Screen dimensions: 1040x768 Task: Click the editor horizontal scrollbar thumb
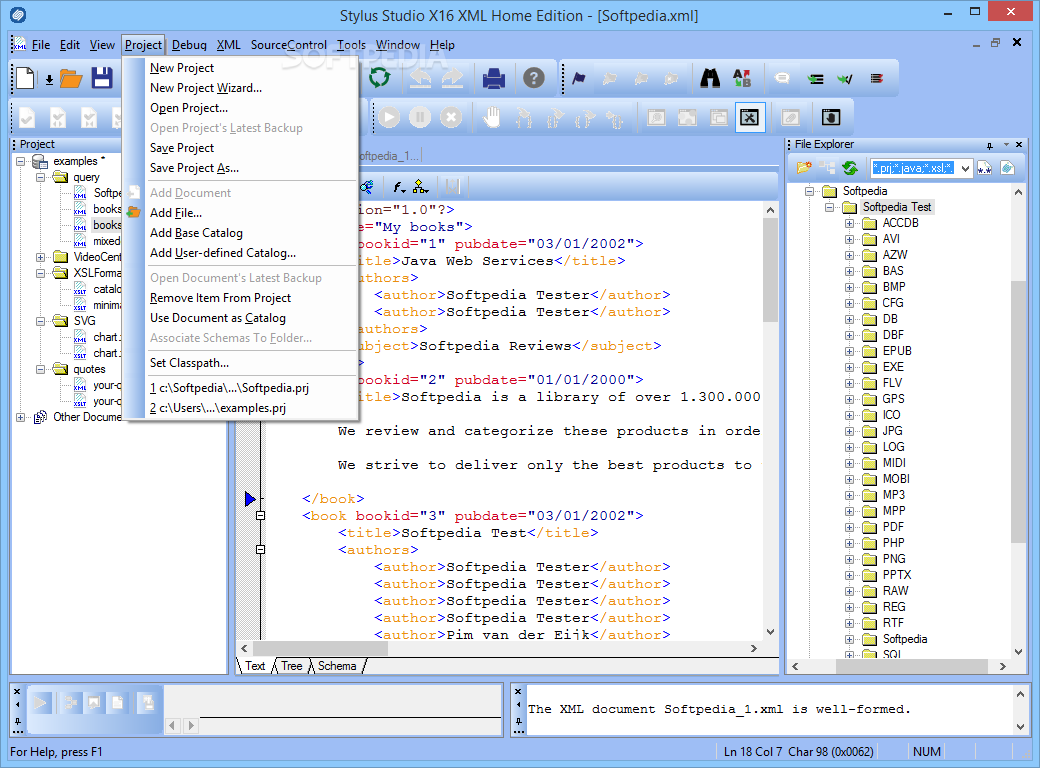(320, 649)
